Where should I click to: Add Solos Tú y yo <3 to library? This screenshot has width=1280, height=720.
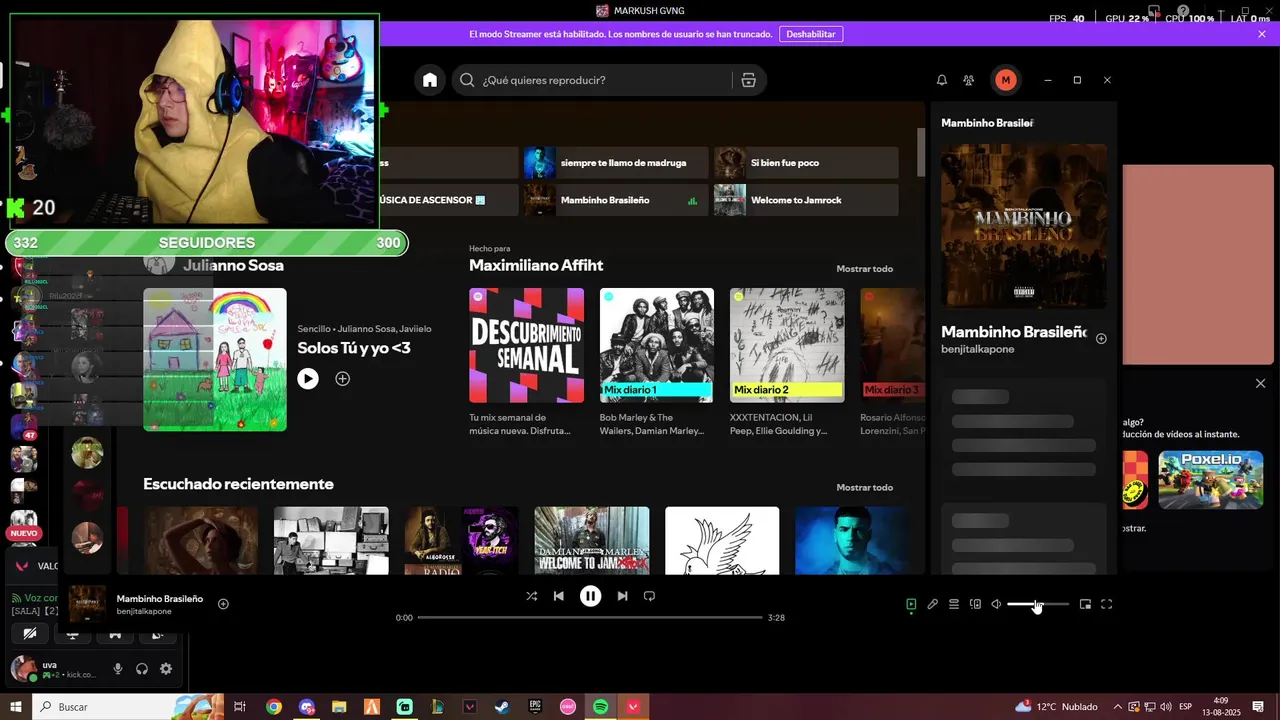(x=342, y=379)
